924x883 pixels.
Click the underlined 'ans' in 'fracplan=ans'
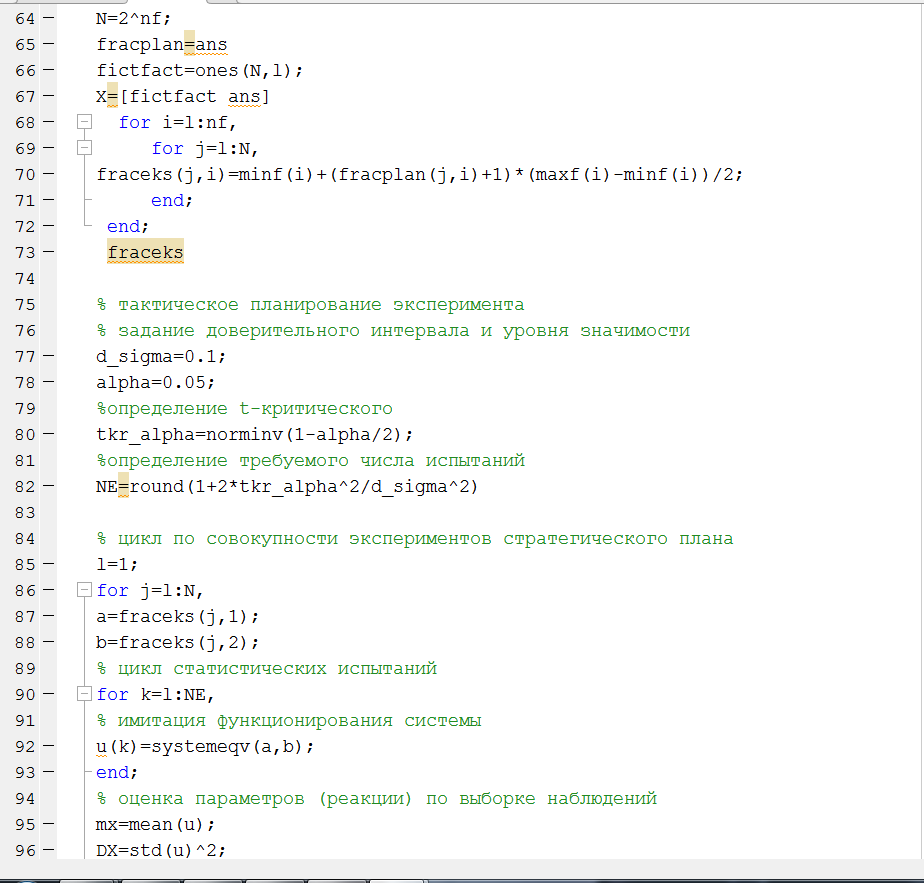click(x=211, y=45)
